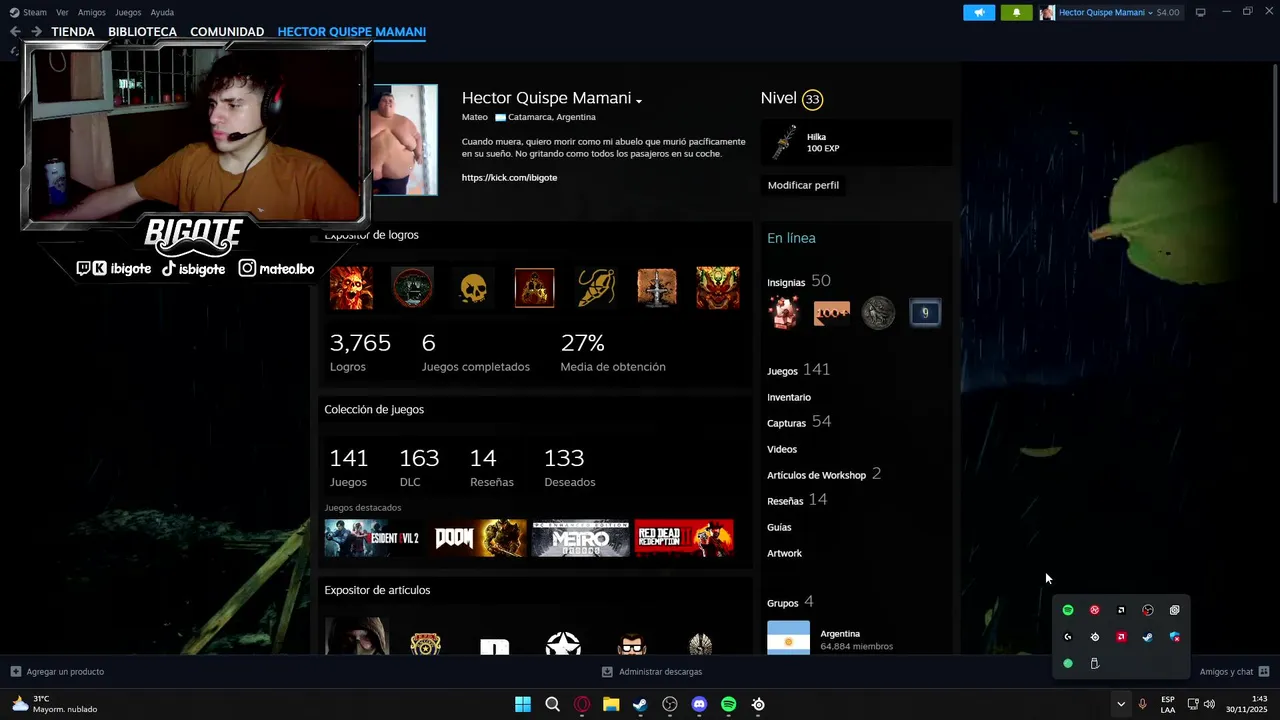The height and width of the screenshot is (720, 1280).
Task: Open the Inventario link
Action: tap(789, 397)
